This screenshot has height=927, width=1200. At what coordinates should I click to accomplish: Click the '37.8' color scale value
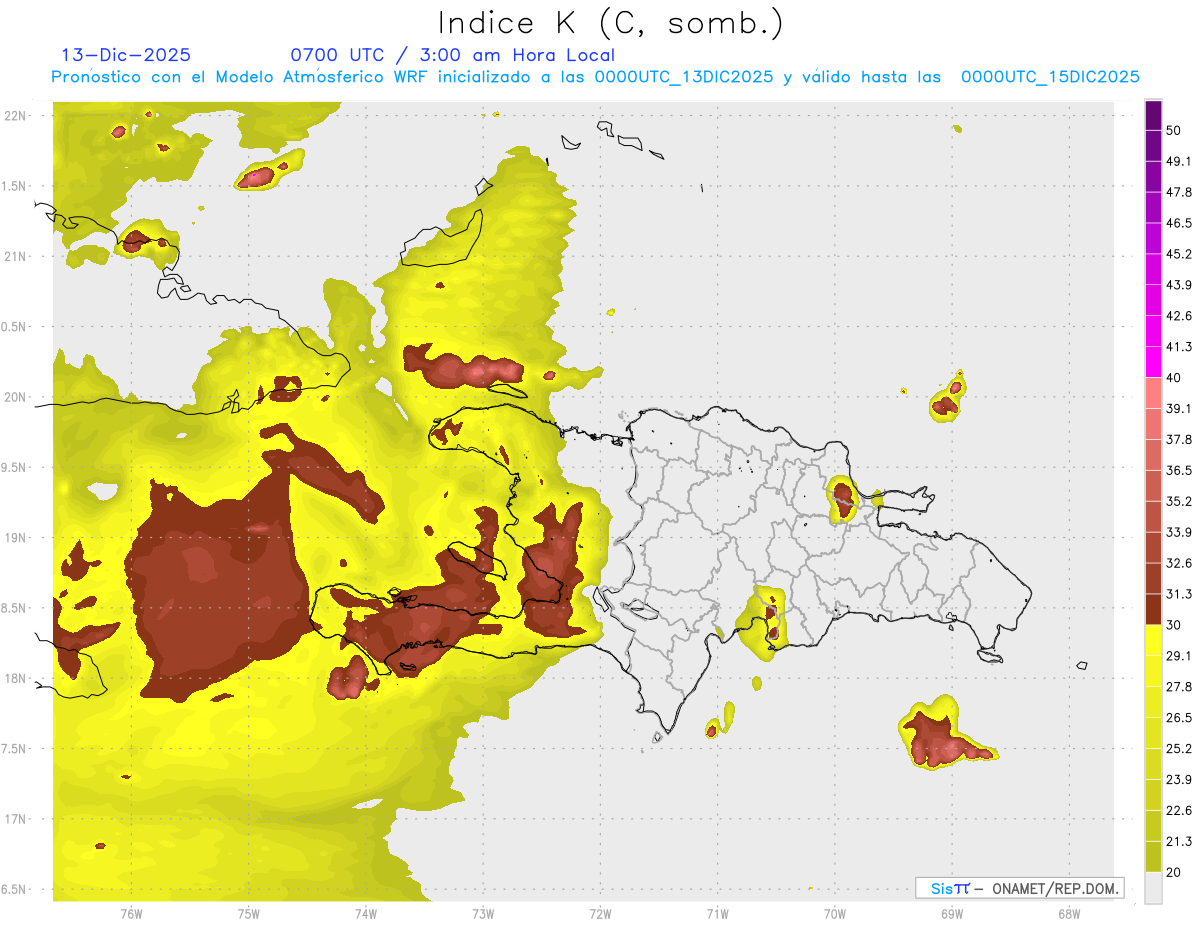coord(1179,440)
